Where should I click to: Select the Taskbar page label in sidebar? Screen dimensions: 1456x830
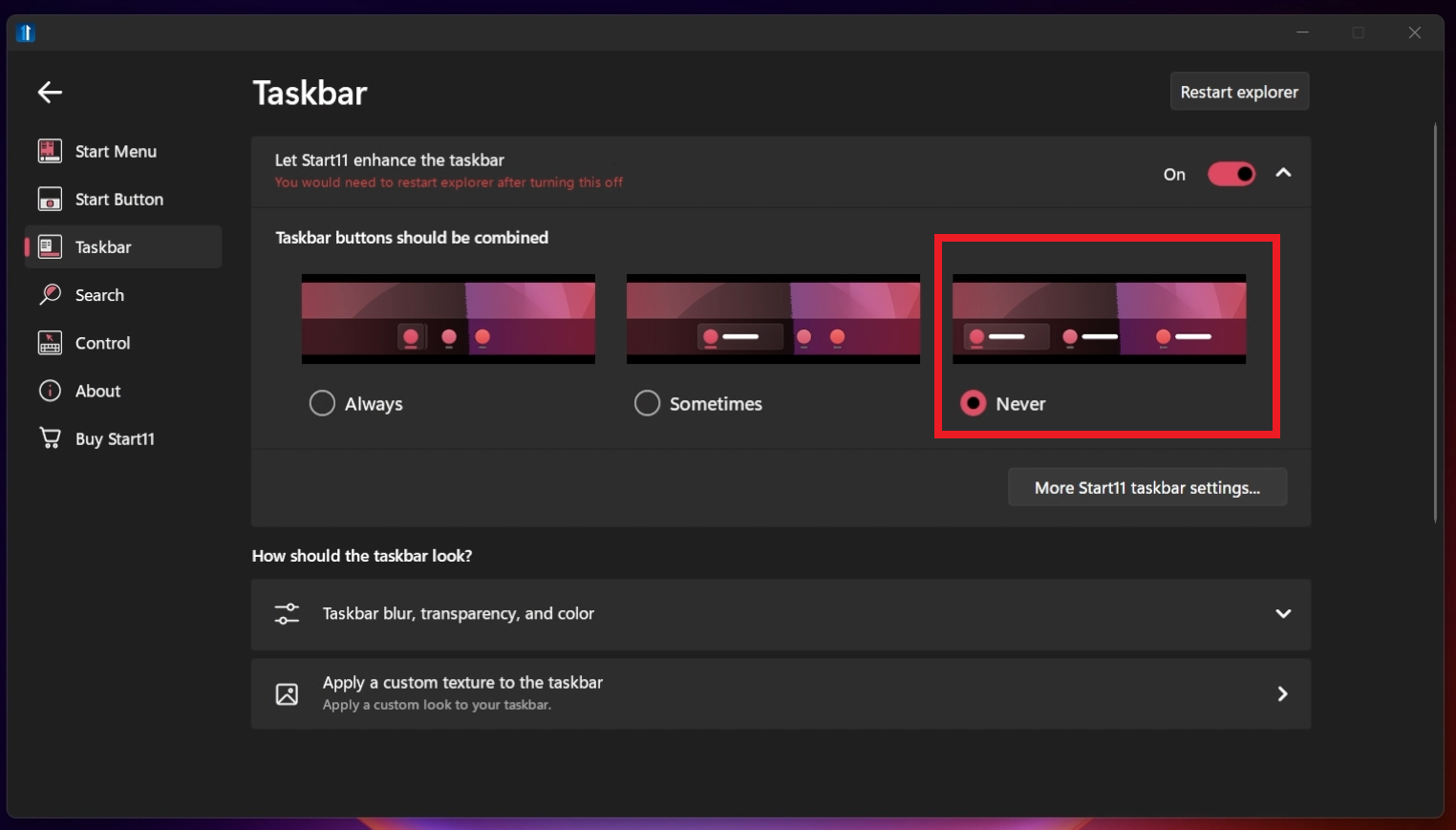[103, 247]
